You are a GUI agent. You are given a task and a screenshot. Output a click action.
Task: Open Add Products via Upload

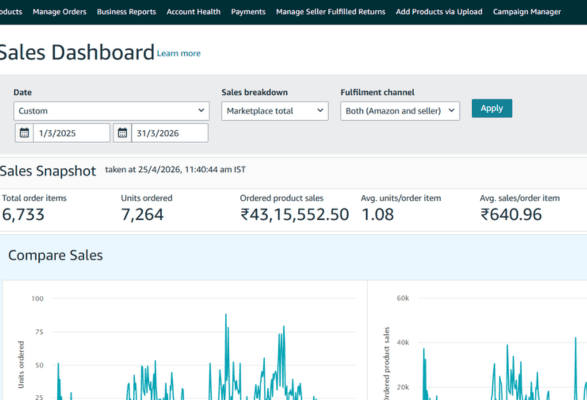(439, 12)
